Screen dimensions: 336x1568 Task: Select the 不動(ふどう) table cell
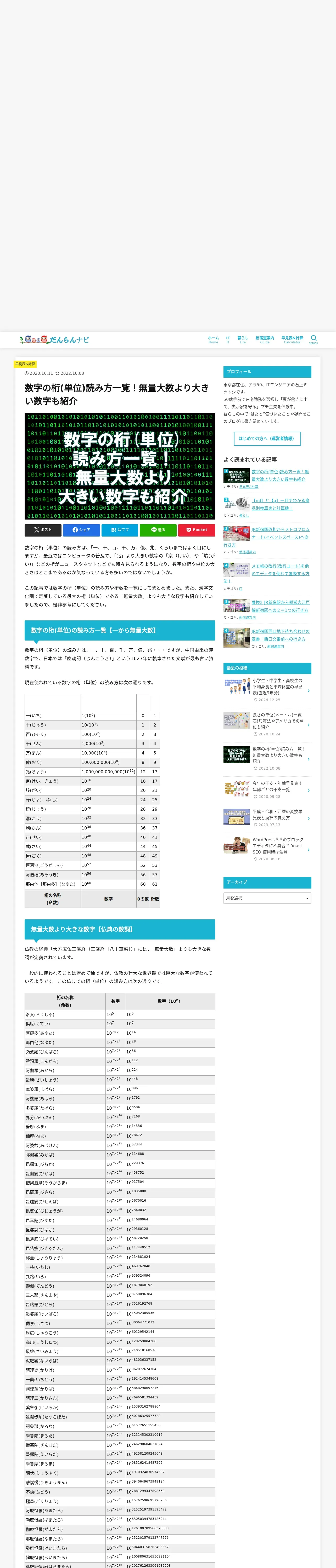(x=65, y=1492)
